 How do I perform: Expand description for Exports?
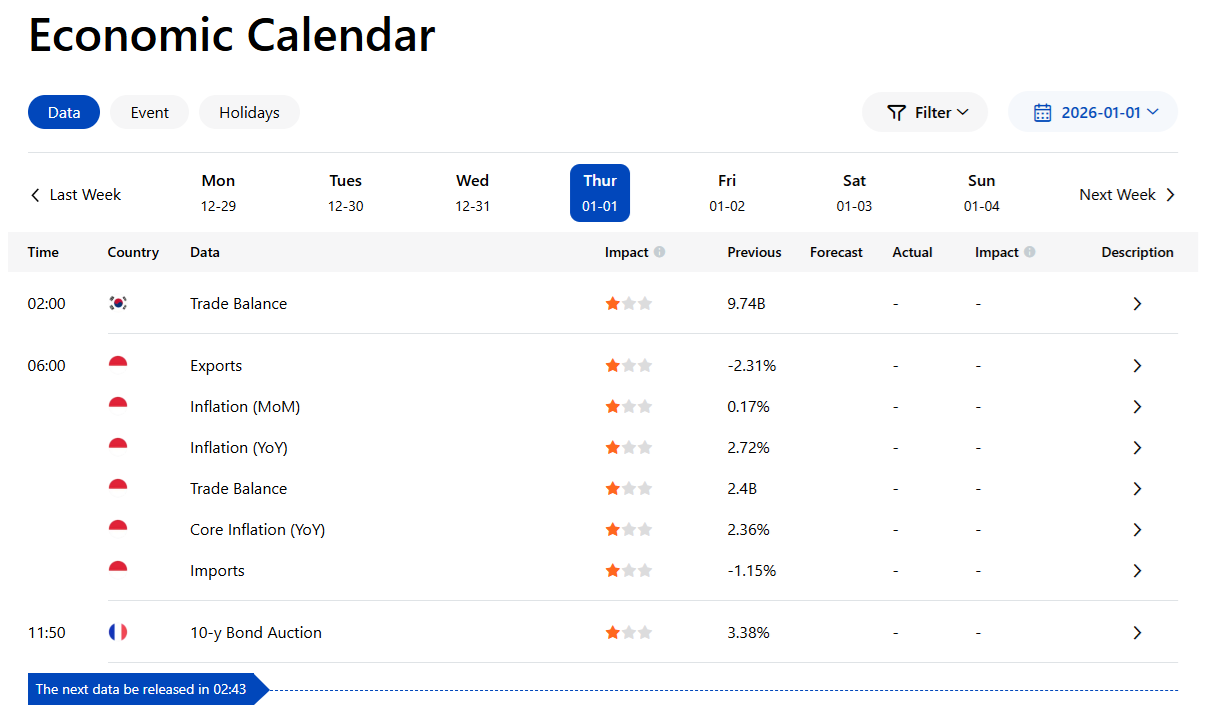(x=1137, y=365)
